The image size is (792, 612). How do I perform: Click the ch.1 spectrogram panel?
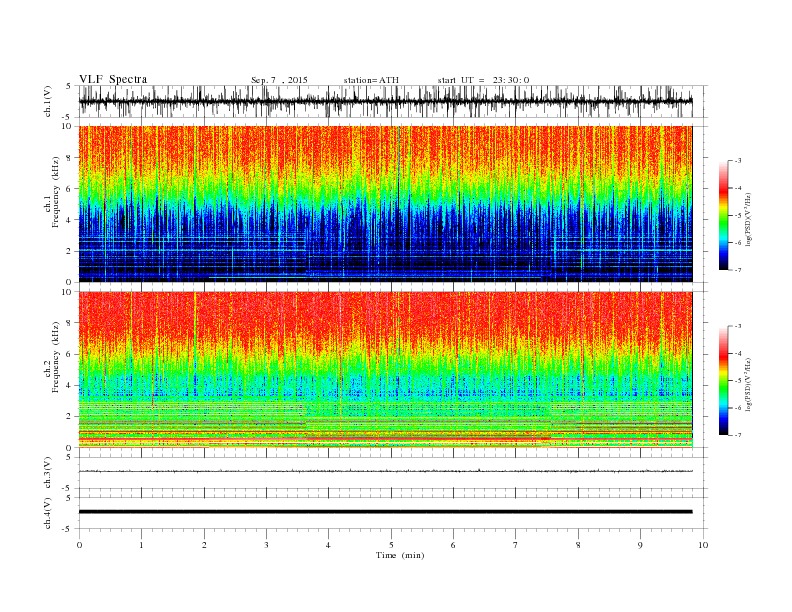coord(385,204)
